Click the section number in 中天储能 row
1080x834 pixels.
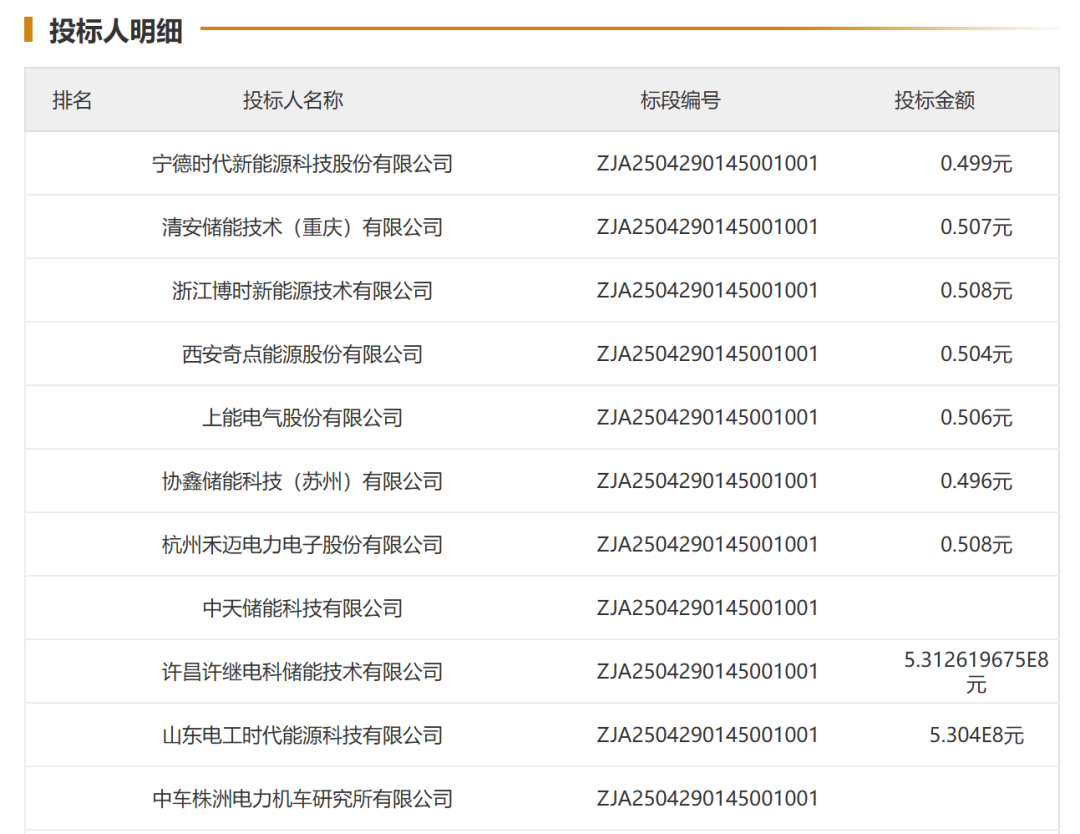point(707,608)
